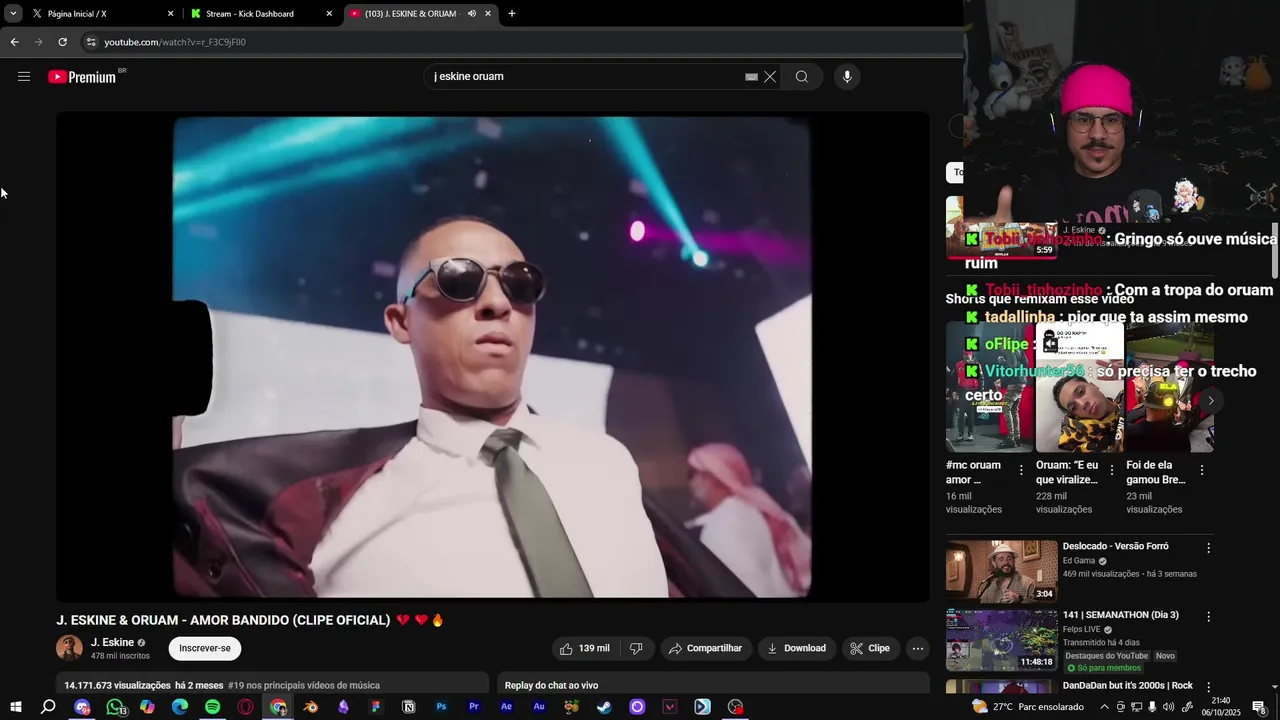Open the tab search dropdown
The width and height of the screenshot is (1280, 720).
coord(13,14)
